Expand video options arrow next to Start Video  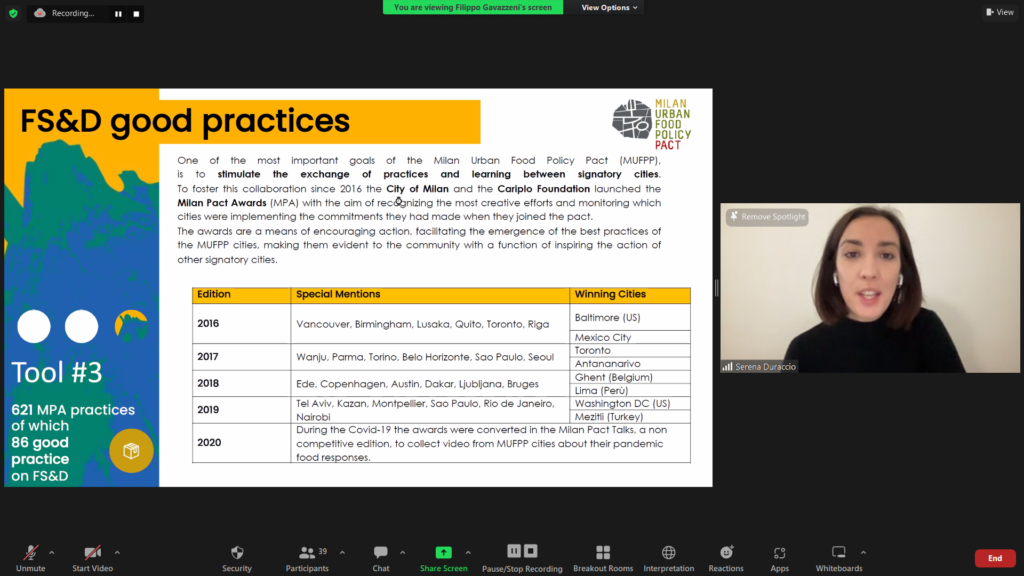point(117,551)
